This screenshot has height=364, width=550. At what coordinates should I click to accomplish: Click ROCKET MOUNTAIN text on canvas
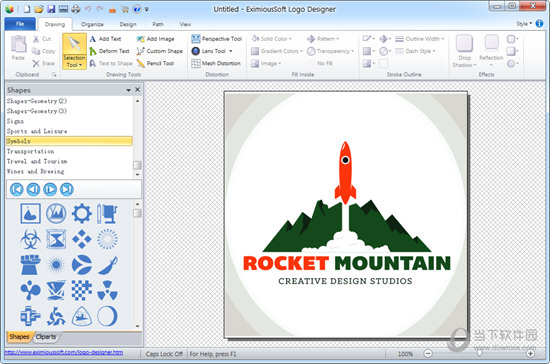tap(347, 263)
